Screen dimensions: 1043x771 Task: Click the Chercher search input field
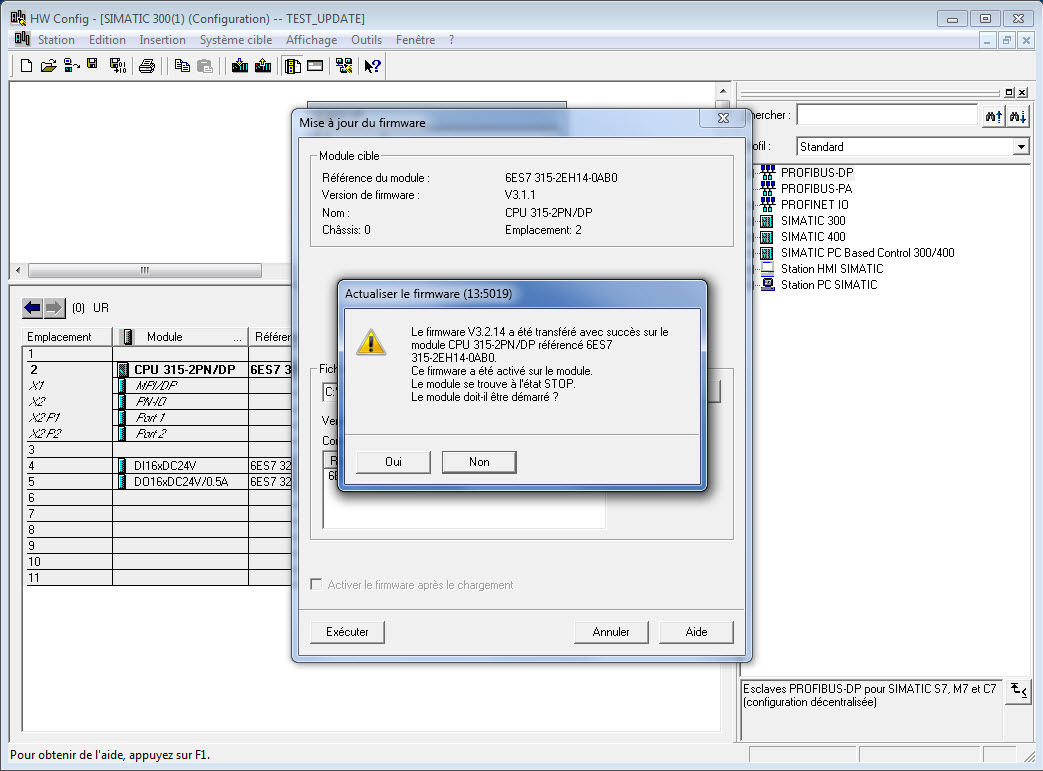coord(886,116)
